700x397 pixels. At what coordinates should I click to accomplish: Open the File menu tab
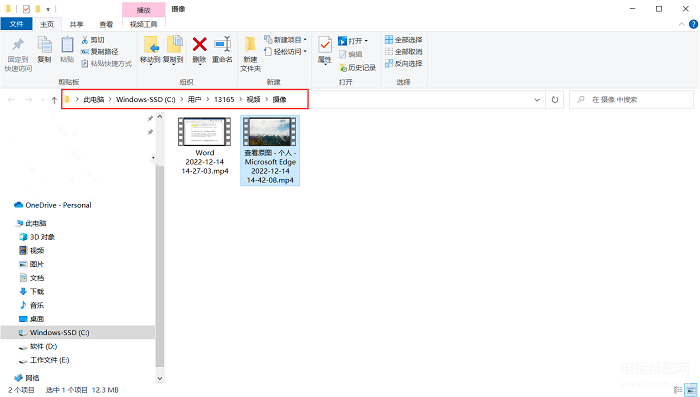pos(17,24)
